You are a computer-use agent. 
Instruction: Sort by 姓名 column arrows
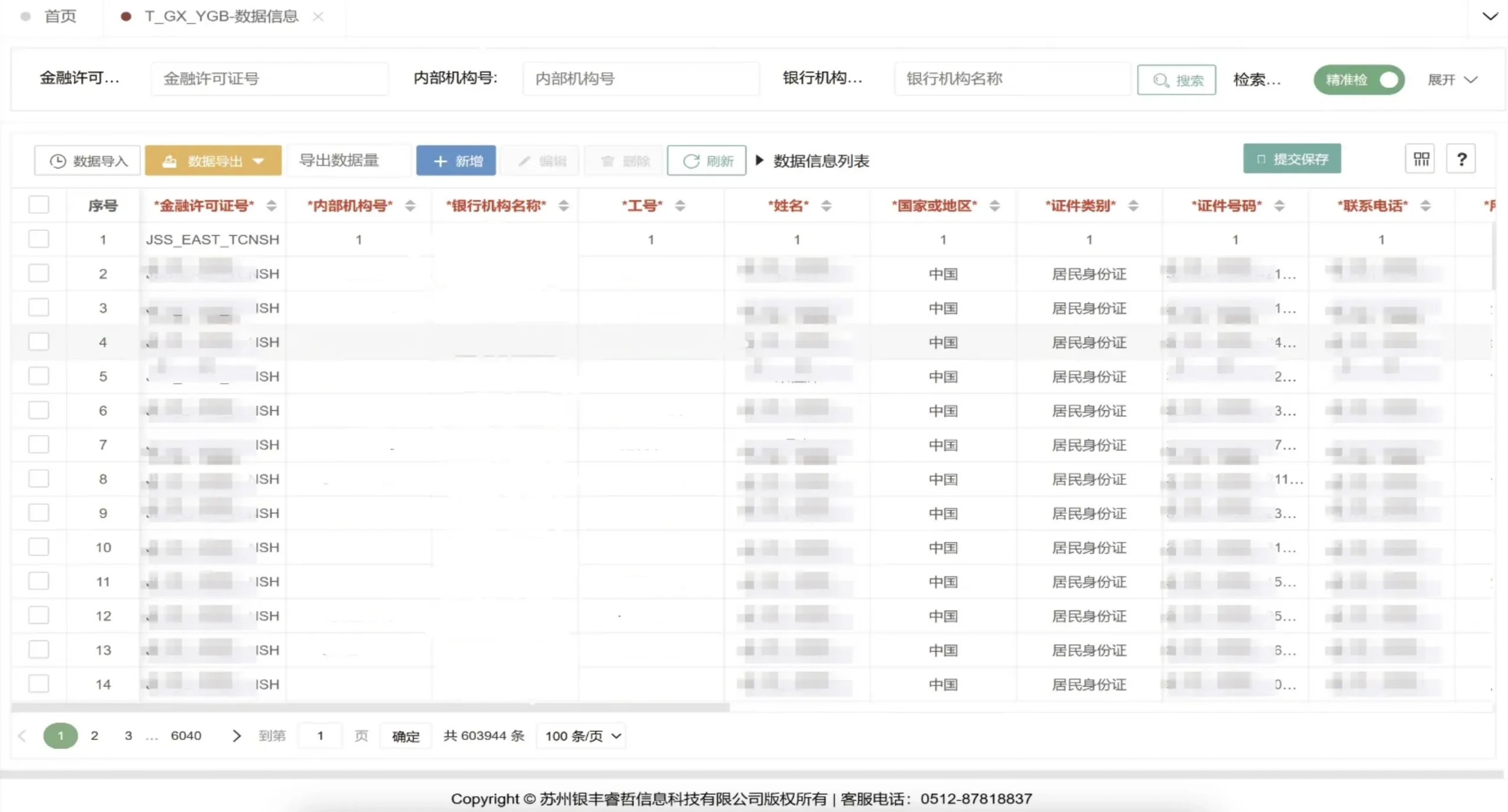pyautogui.click(x=826, y=206)
